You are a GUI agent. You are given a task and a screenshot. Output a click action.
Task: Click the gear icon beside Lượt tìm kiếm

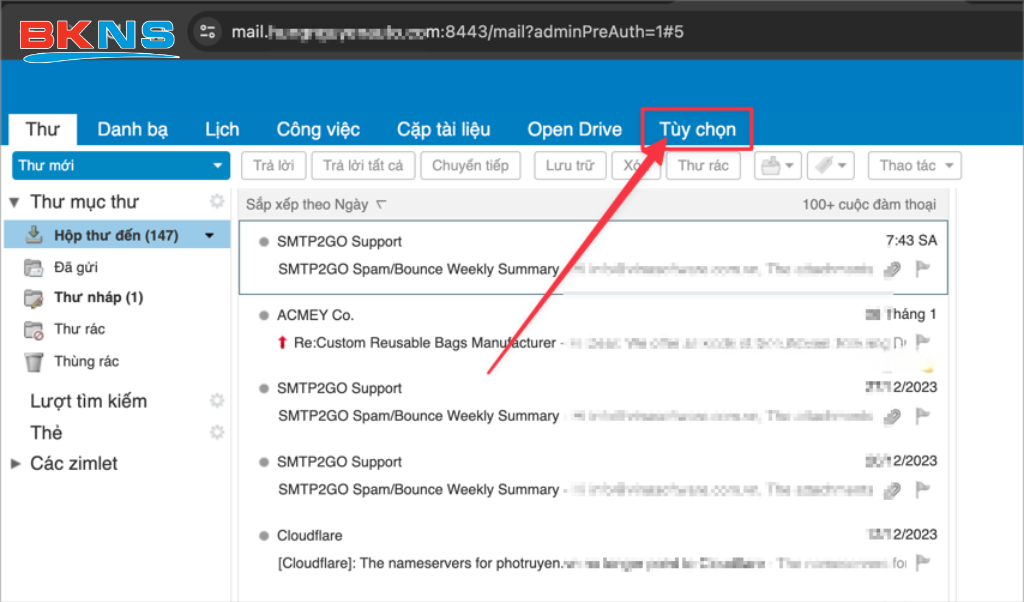click(x=216, y=401)
